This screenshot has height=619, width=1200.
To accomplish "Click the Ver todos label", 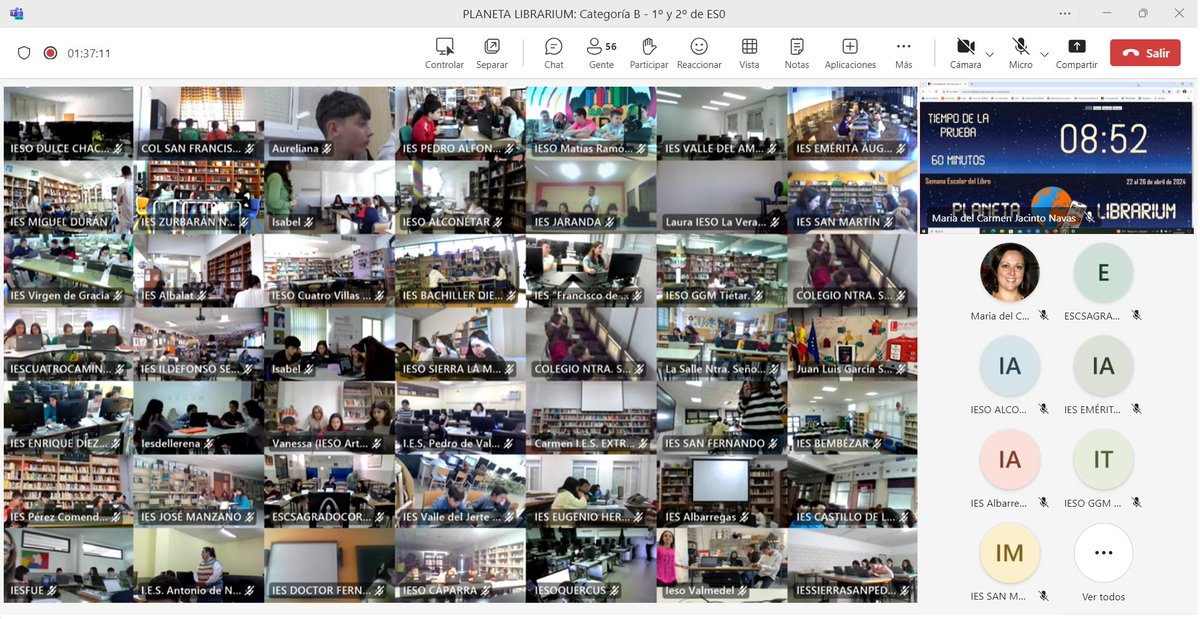I will 1103,597.
